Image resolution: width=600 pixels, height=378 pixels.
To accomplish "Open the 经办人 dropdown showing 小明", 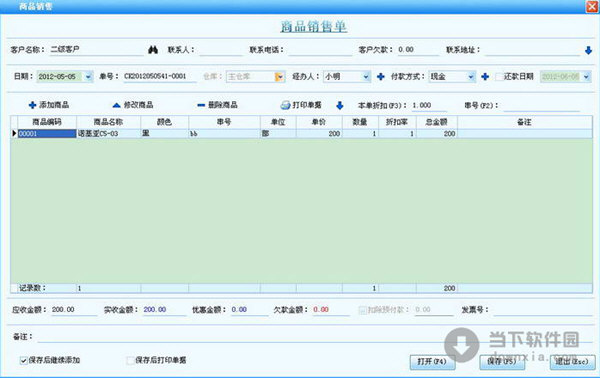I will [366, 77].
